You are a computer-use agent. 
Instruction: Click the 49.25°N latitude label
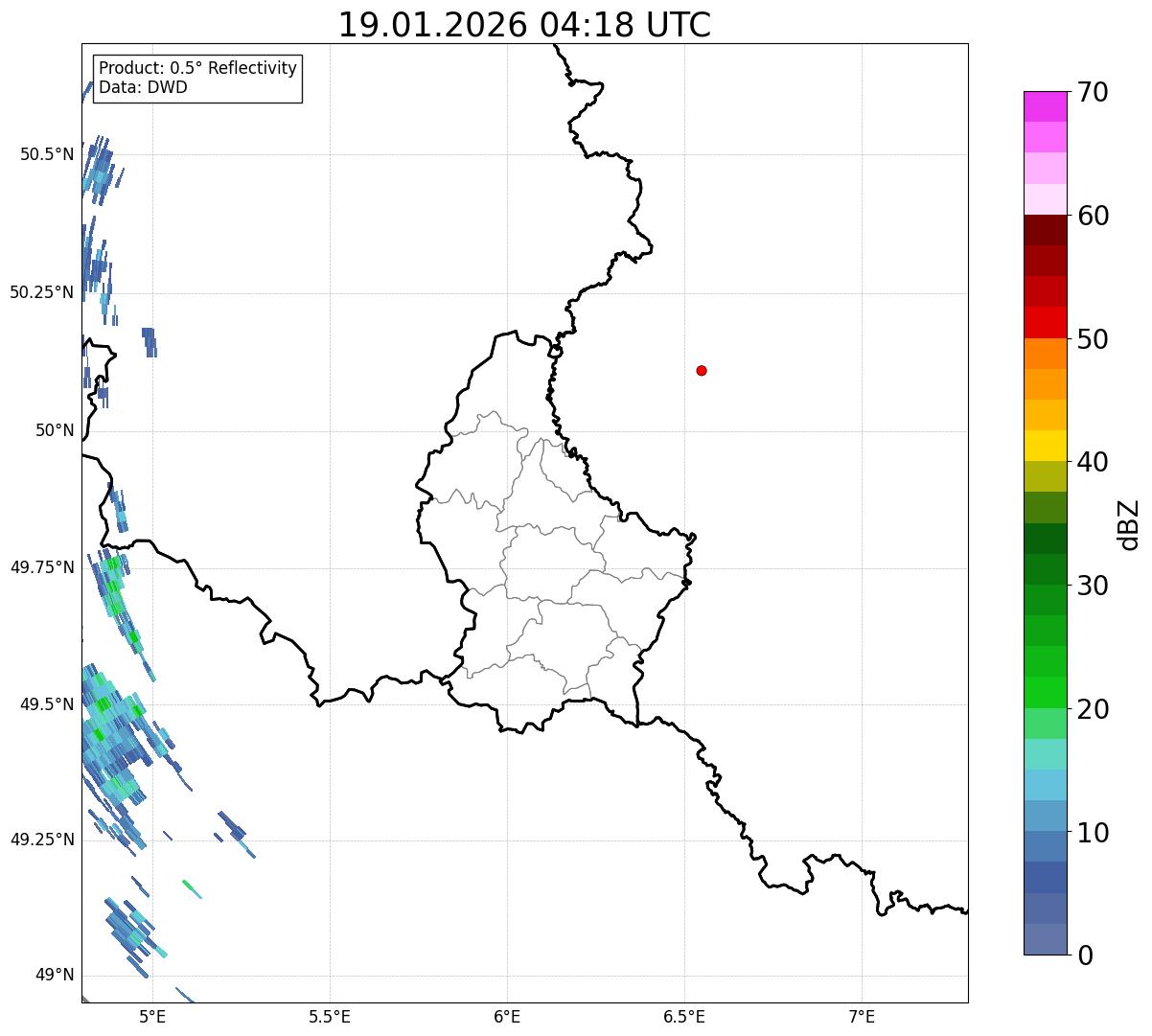[41, 840]
